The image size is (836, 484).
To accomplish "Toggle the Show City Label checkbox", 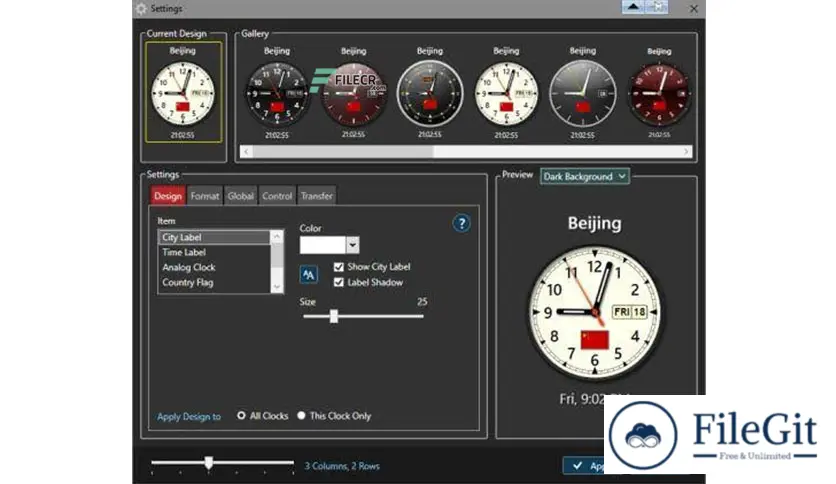I will tap(339, 267).
